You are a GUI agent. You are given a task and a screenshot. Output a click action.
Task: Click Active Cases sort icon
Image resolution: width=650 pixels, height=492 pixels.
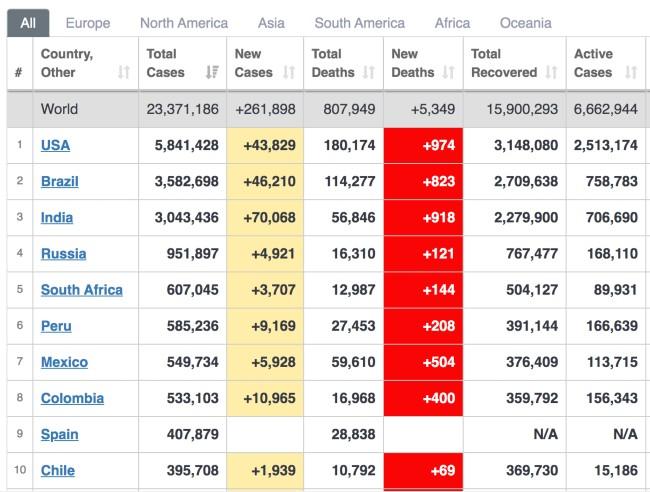[x=630, y=72]
